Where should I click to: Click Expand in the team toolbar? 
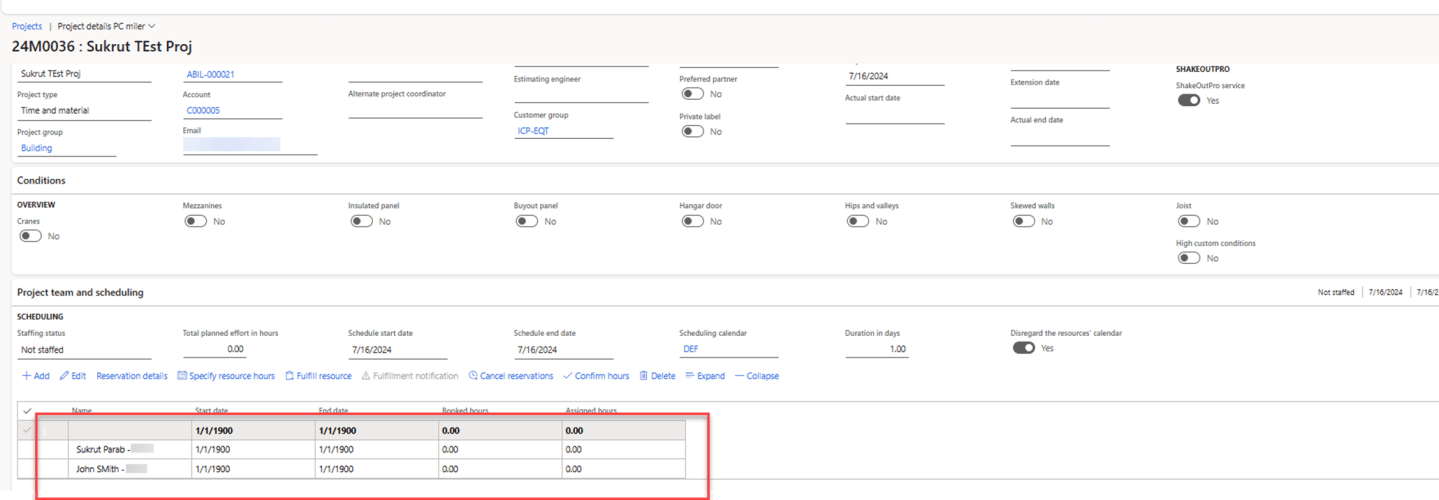coord(705,376)
